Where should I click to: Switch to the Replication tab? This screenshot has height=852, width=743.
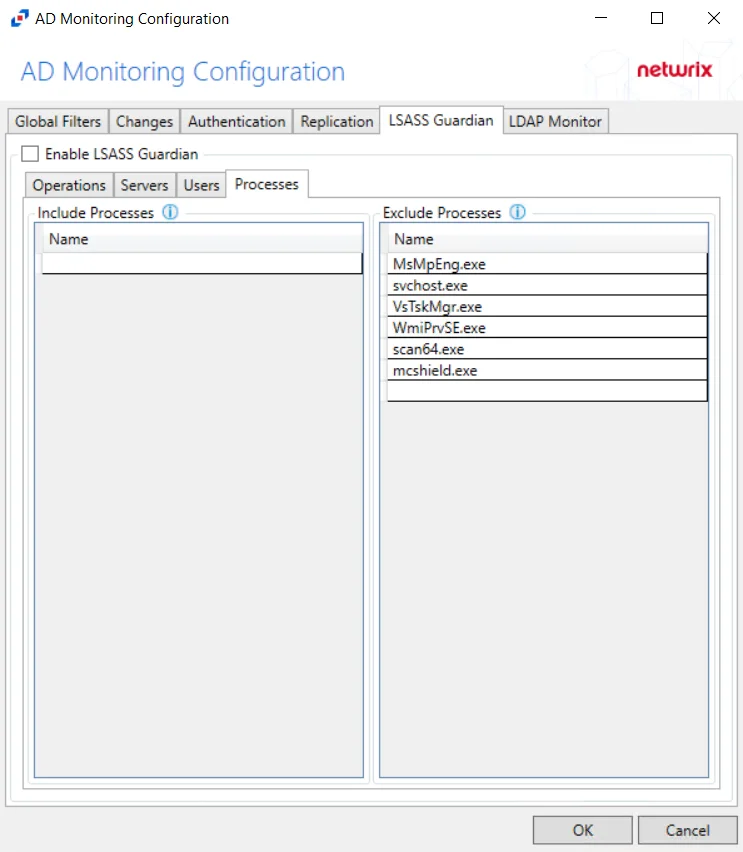[336, 121]
